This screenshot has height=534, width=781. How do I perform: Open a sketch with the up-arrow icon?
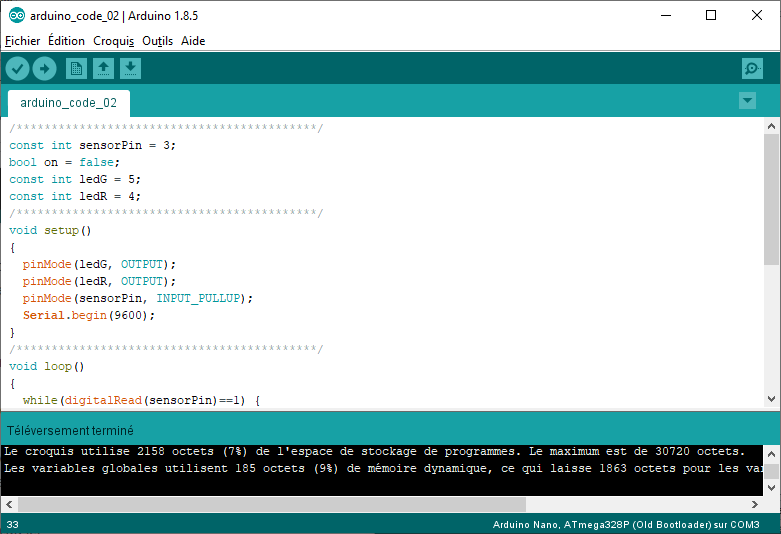click(x=104, y=69)
